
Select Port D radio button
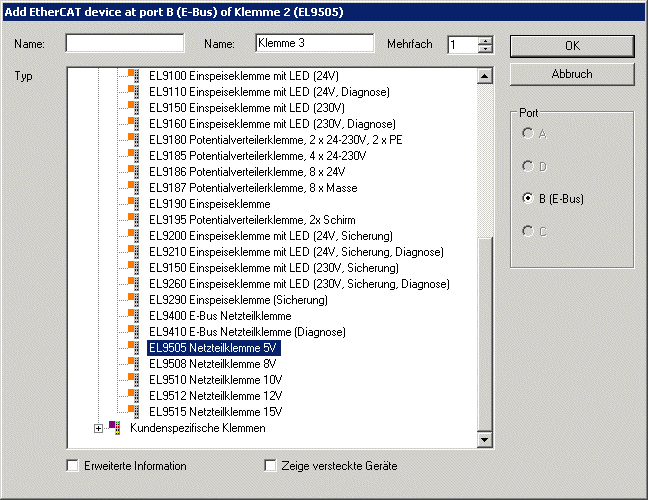(528, 166)
